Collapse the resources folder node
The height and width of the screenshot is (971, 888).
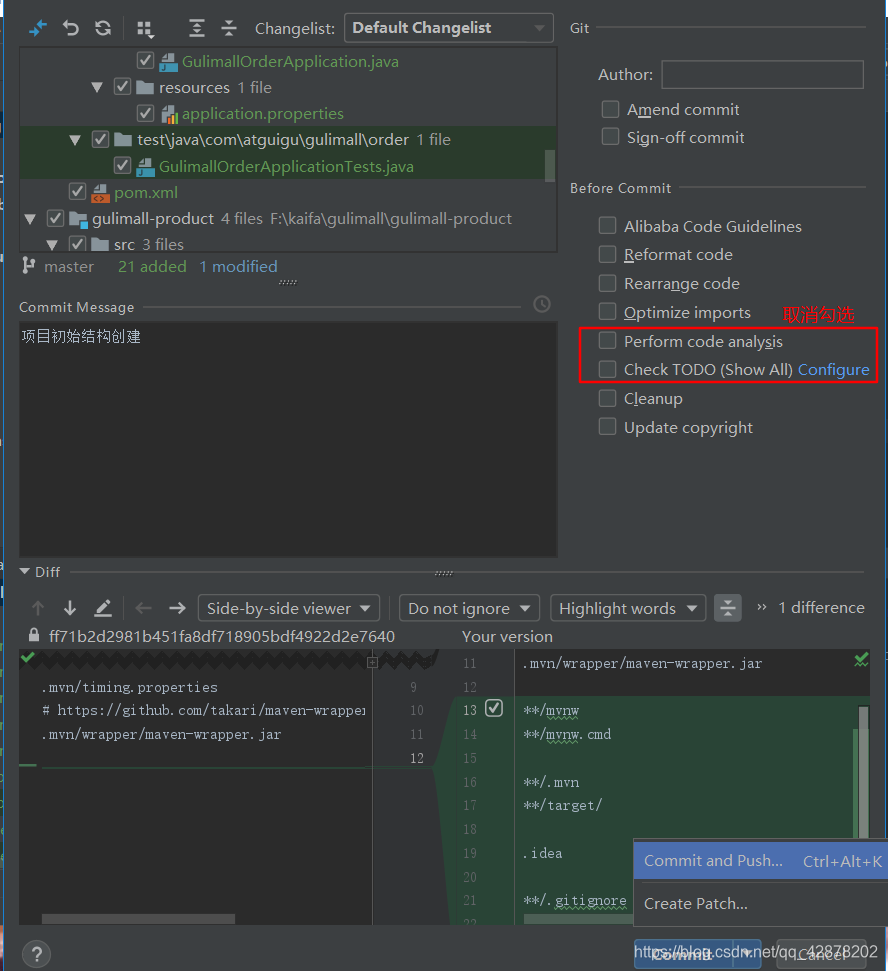click(x=97, y=87)
